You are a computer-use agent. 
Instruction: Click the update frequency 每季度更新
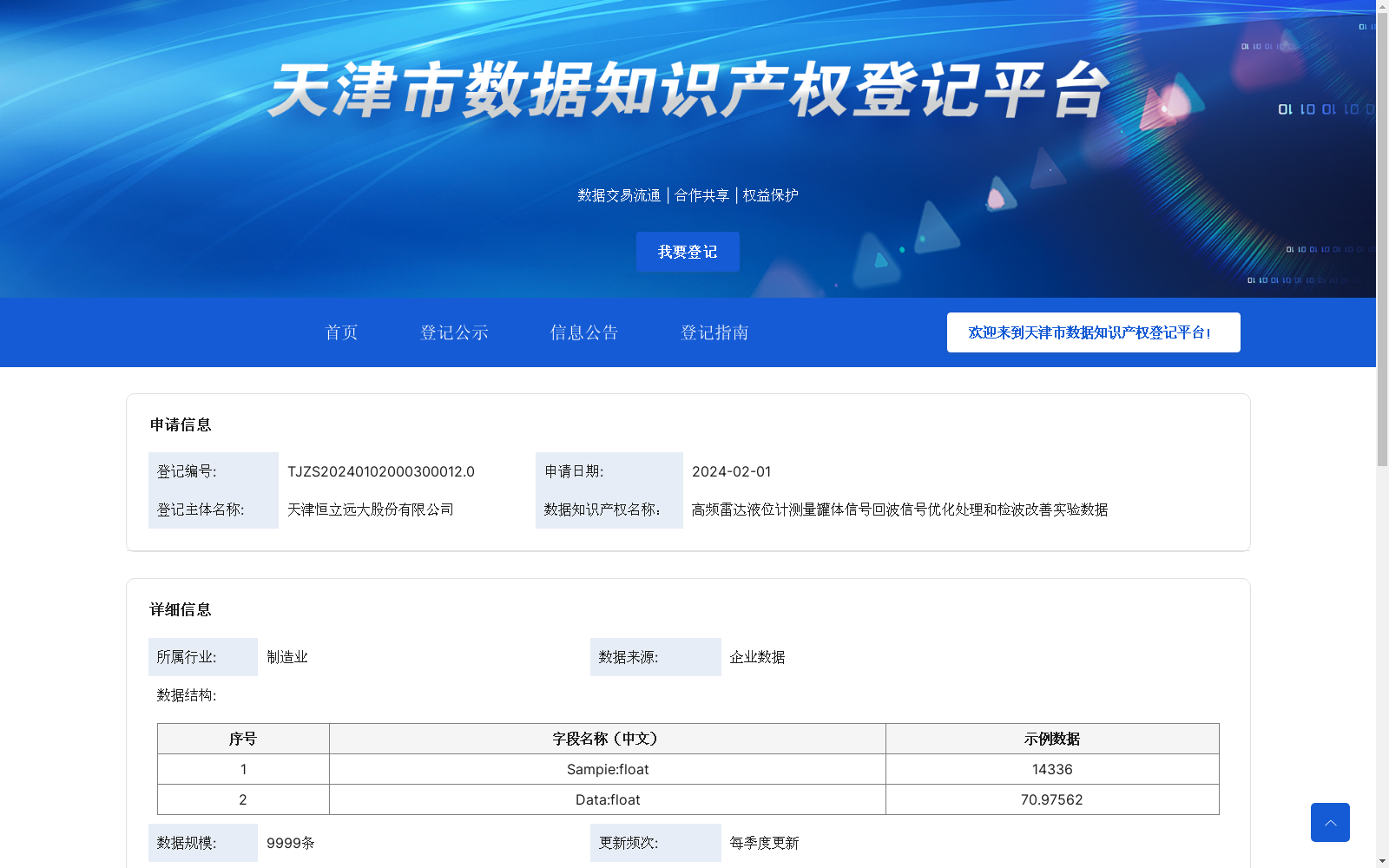click(764, 843)
